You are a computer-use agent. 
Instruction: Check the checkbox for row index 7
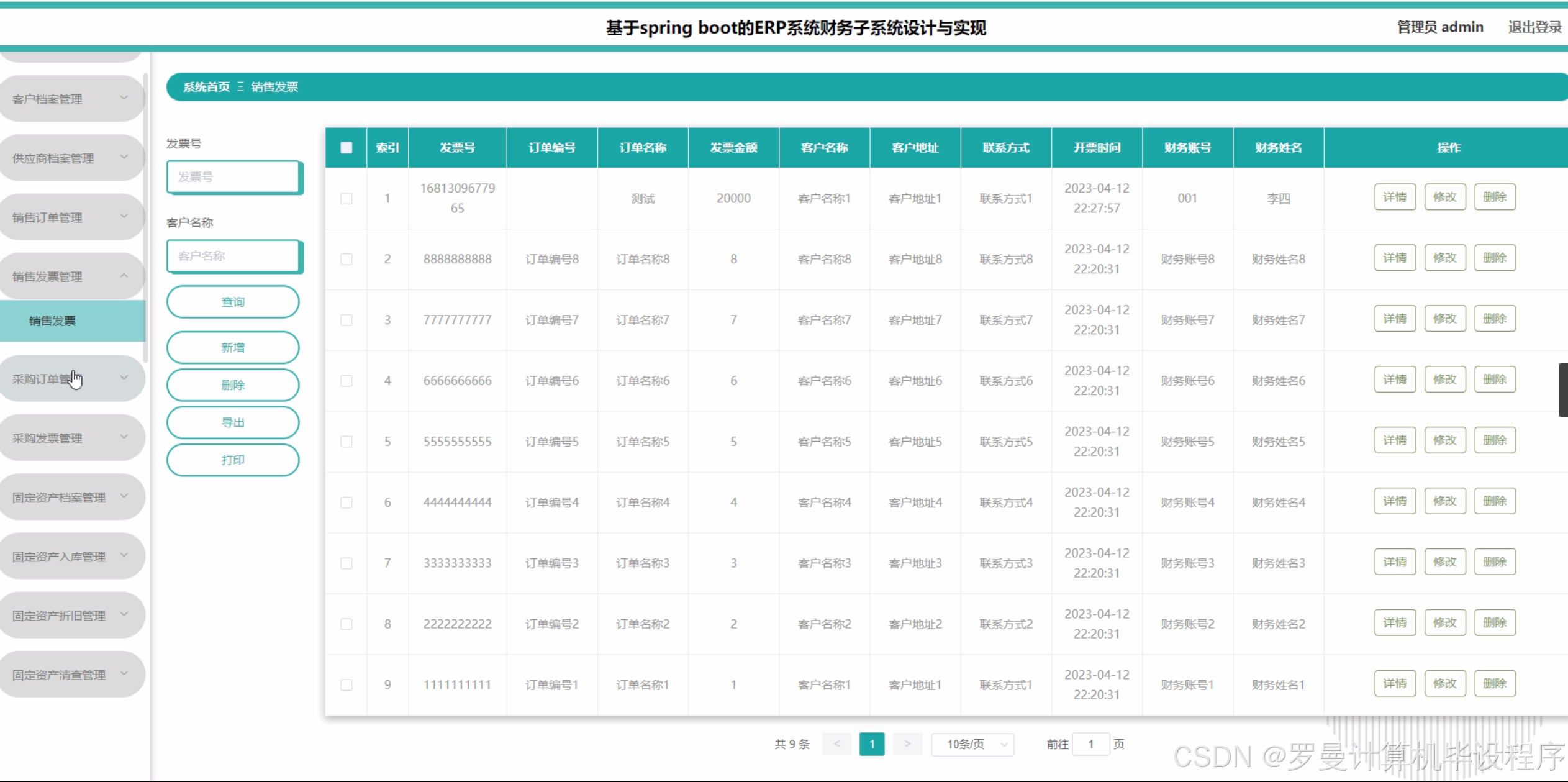coord(346,563)
